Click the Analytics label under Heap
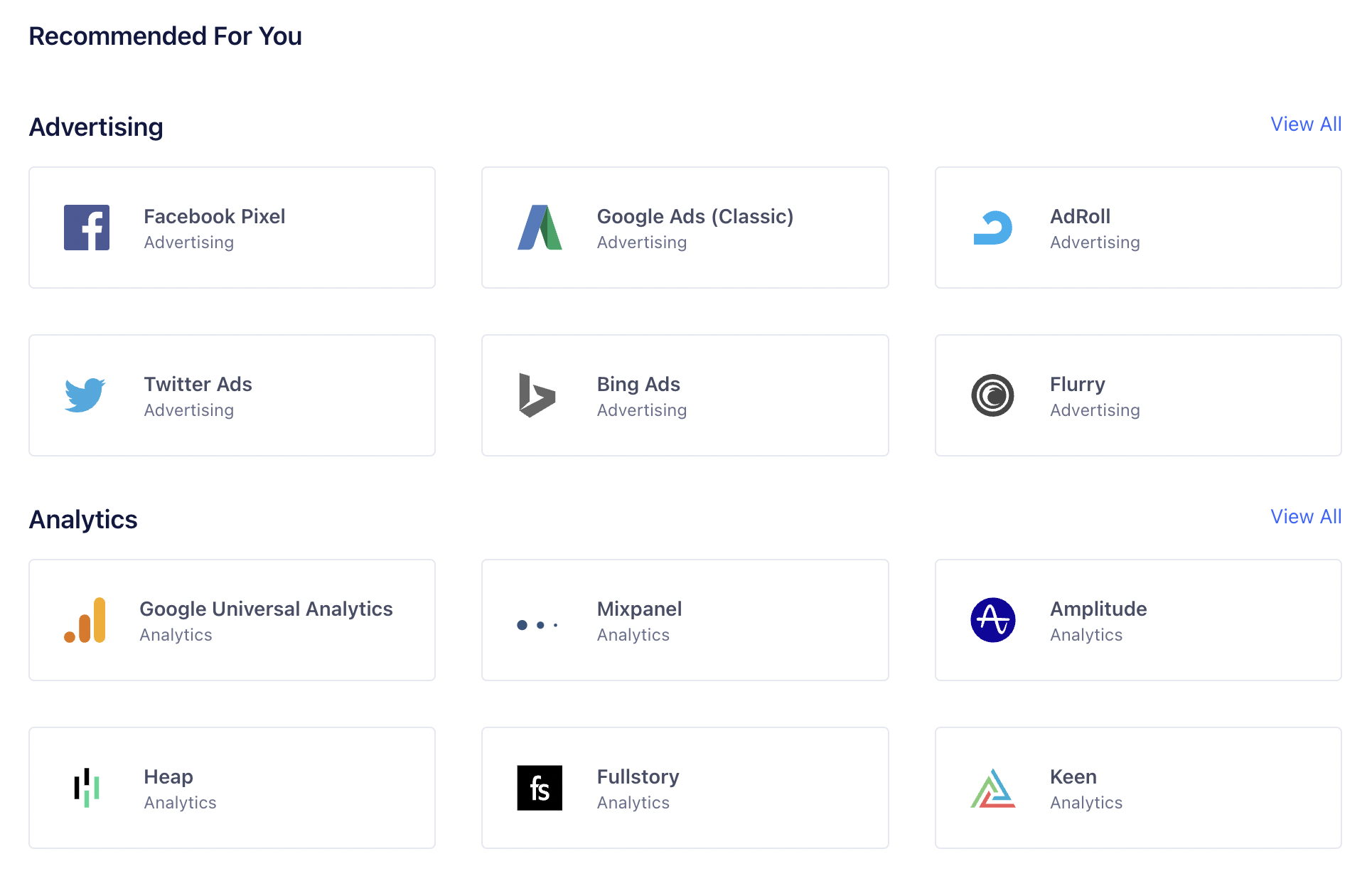The width and height of the screenshot is (1372, 876). tap(180, 803)
